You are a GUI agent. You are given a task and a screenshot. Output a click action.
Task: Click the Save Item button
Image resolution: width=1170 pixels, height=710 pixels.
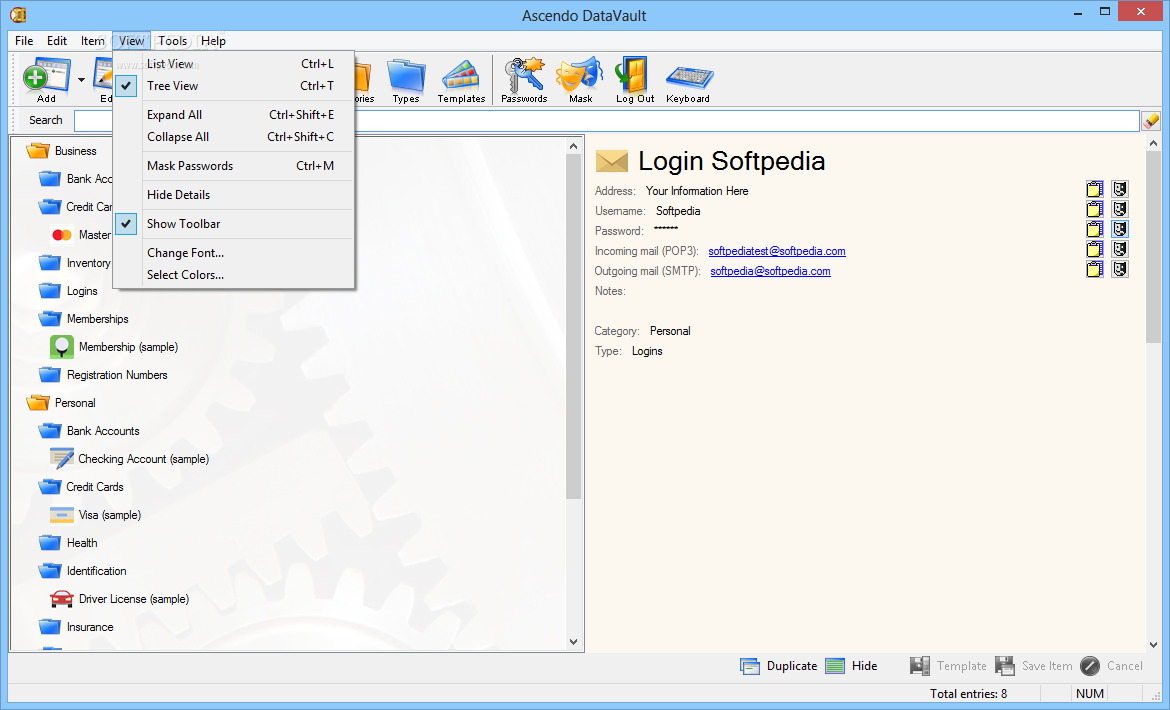tap(1033, 666)
